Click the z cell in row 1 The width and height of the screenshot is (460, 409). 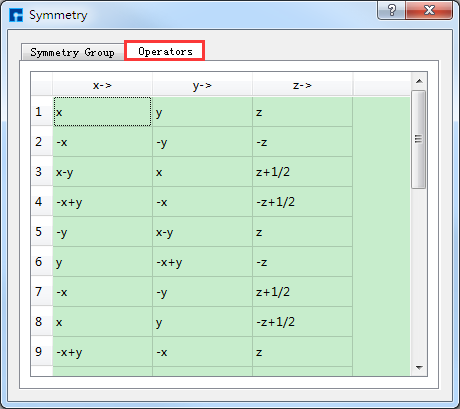(x=302, y=111)
